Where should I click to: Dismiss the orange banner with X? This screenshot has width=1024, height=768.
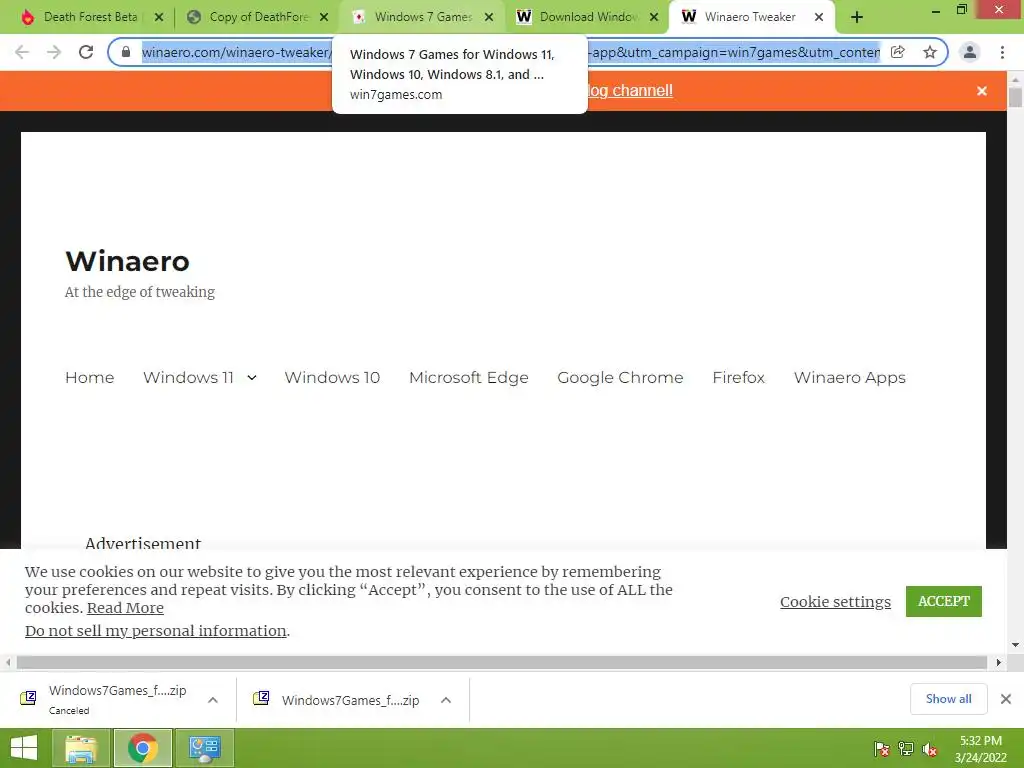coord(982,91)
